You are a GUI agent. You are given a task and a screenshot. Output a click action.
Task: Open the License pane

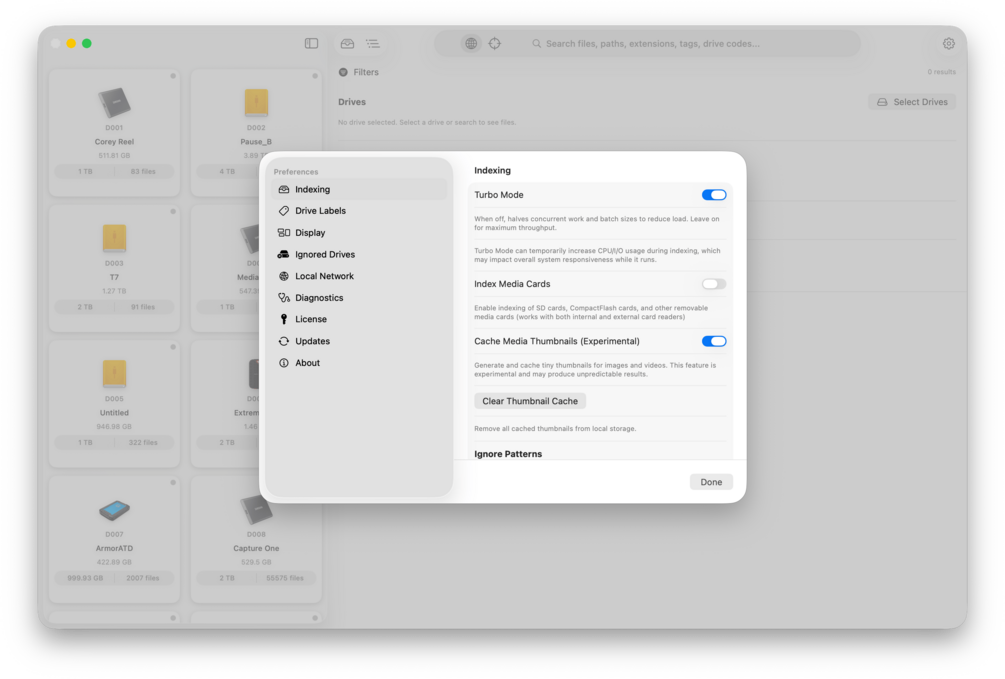pyautogui.click(x=359, y=319)
